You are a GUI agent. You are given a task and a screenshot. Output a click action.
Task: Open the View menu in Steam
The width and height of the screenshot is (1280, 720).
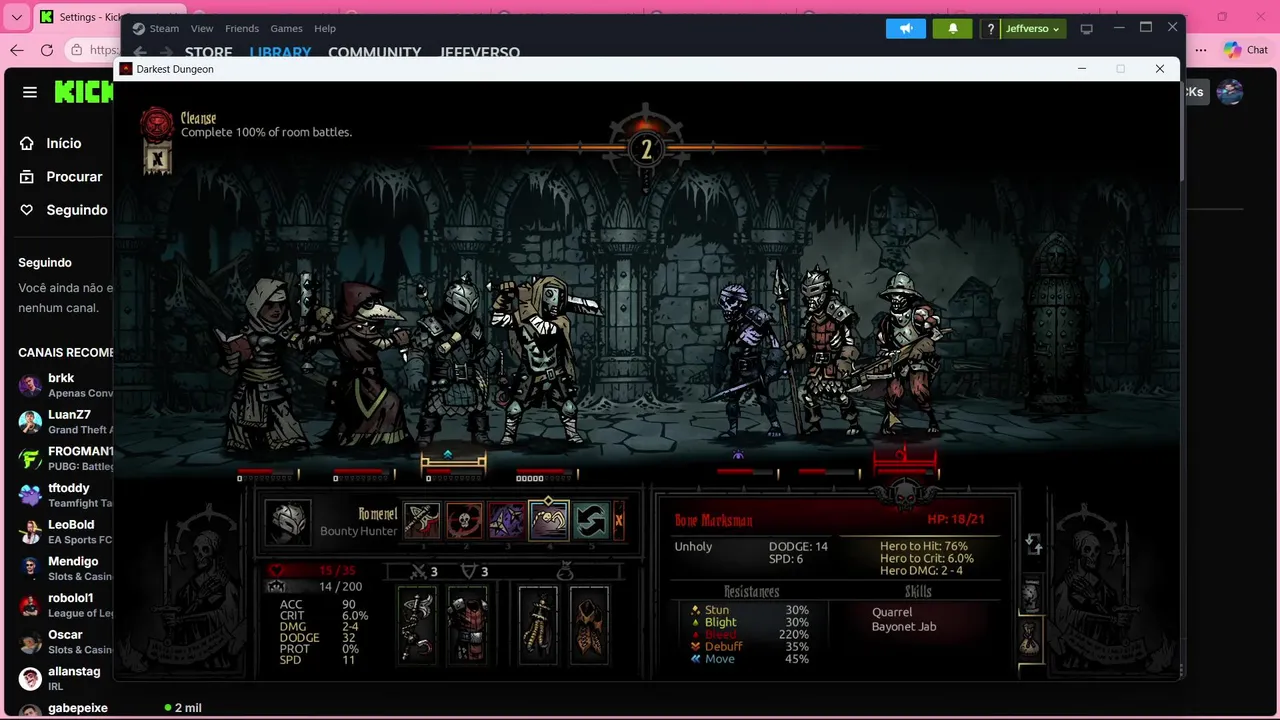(x=202, y=29)
